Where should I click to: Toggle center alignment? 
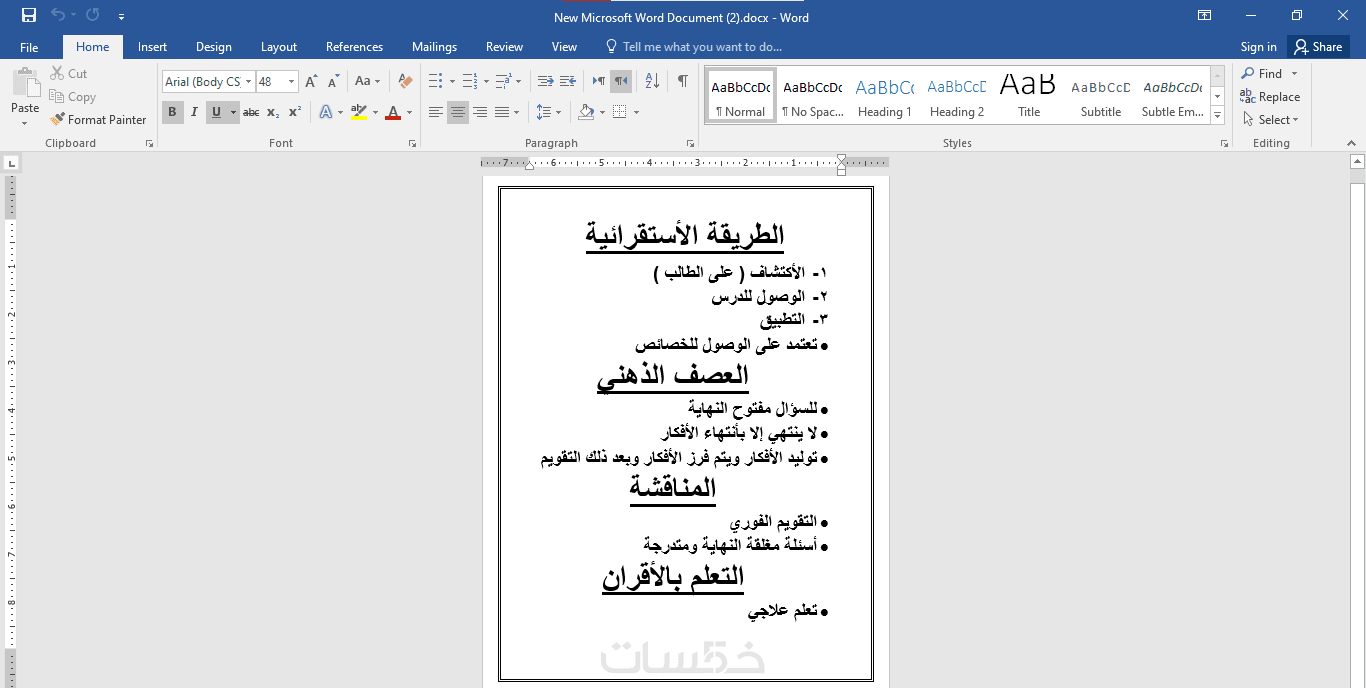[458, 112]
